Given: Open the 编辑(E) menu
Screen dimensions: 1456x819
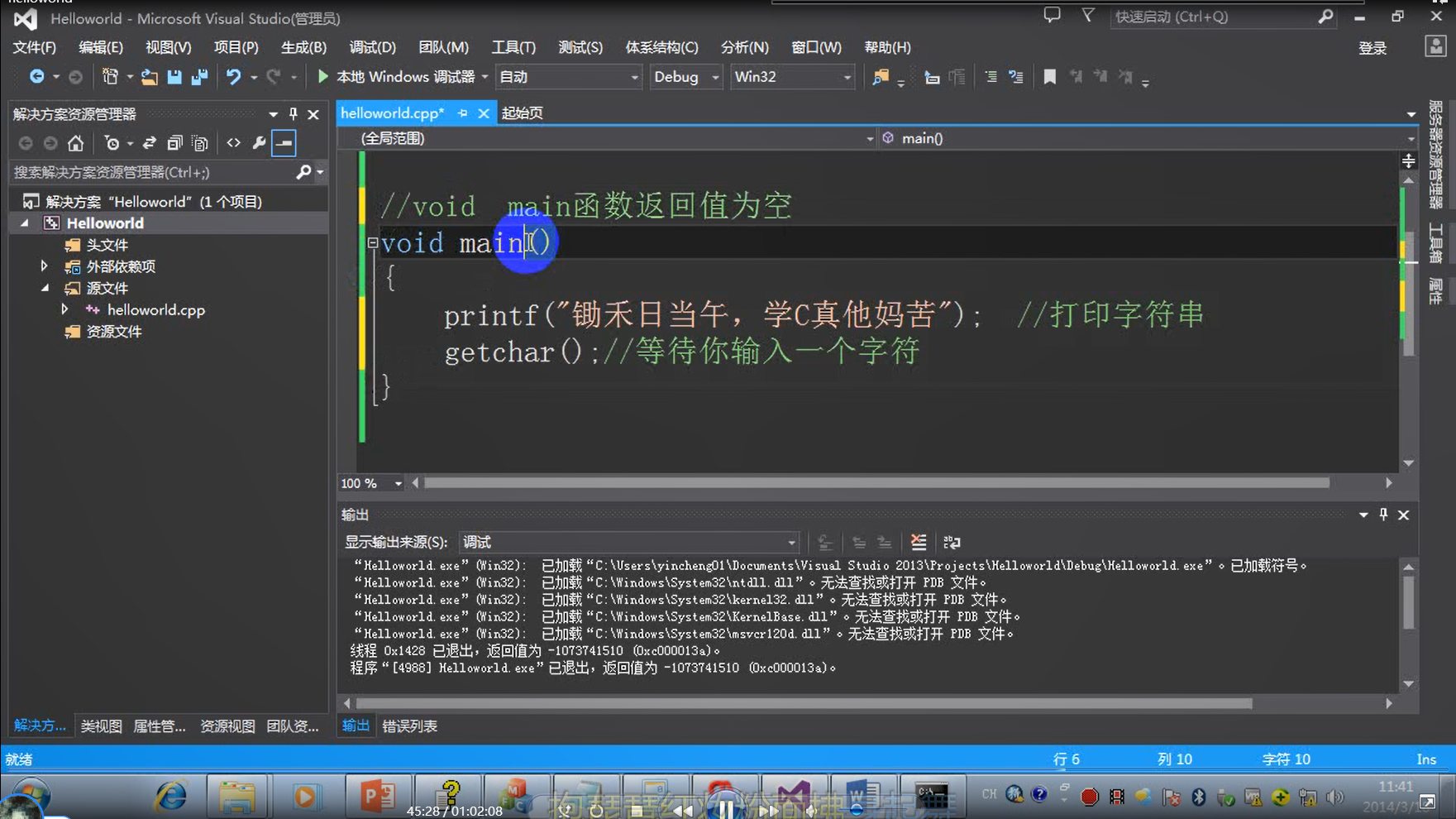Looking at the screenshot, I should 101,47.
